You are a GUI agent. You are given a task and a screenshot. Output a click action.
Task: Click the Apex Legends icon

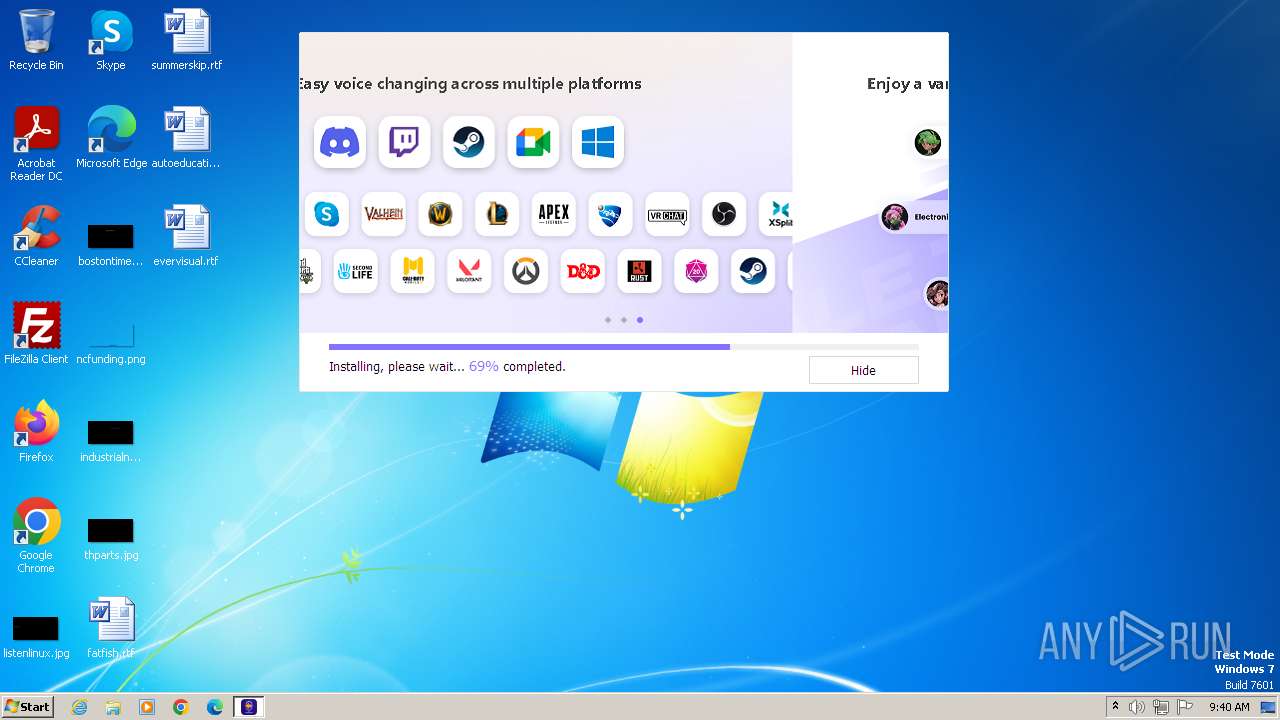(554, 214)
